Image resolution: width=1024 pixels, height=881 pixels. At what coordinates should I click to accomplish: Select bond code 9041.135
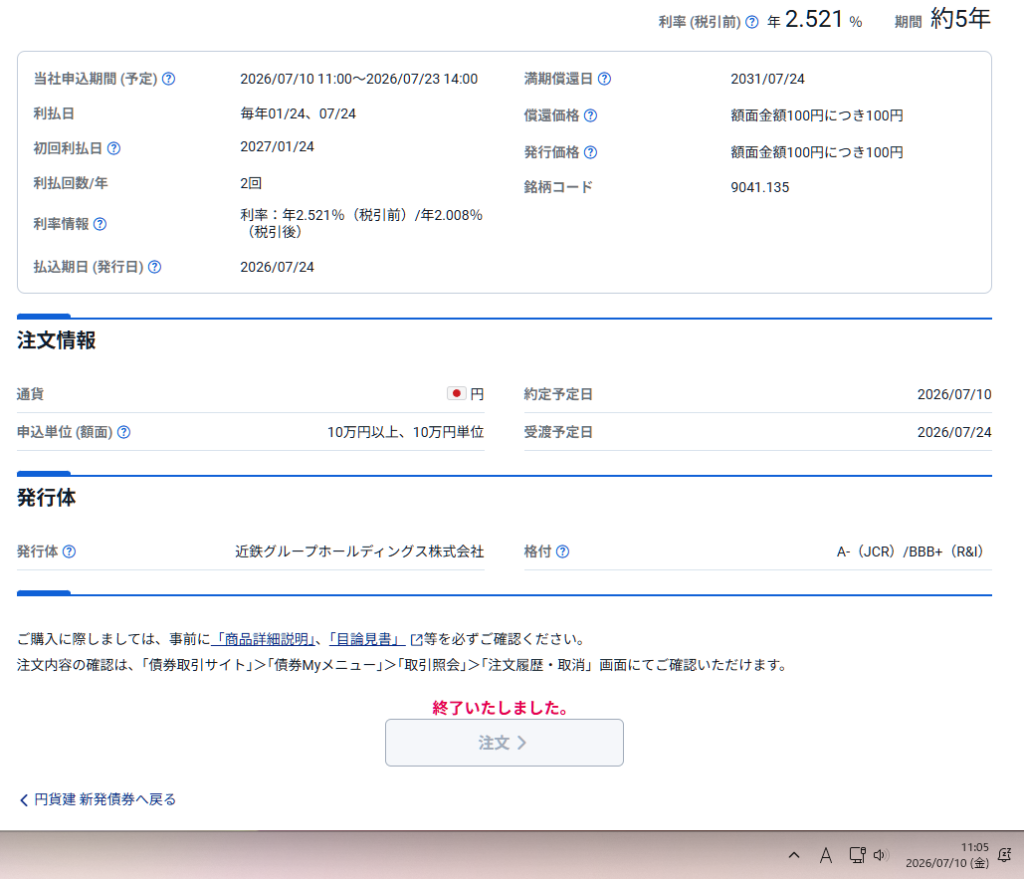click(760, 187)
